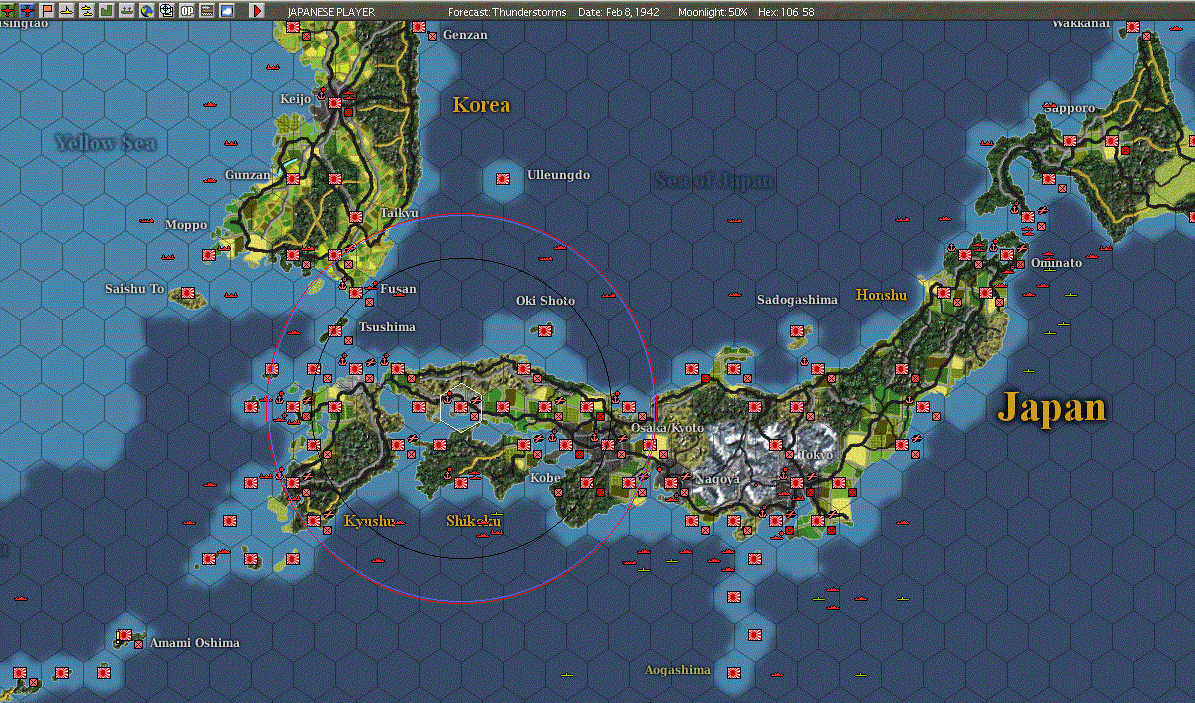Click the crosshair circle toolbar icon

[166, 11]
